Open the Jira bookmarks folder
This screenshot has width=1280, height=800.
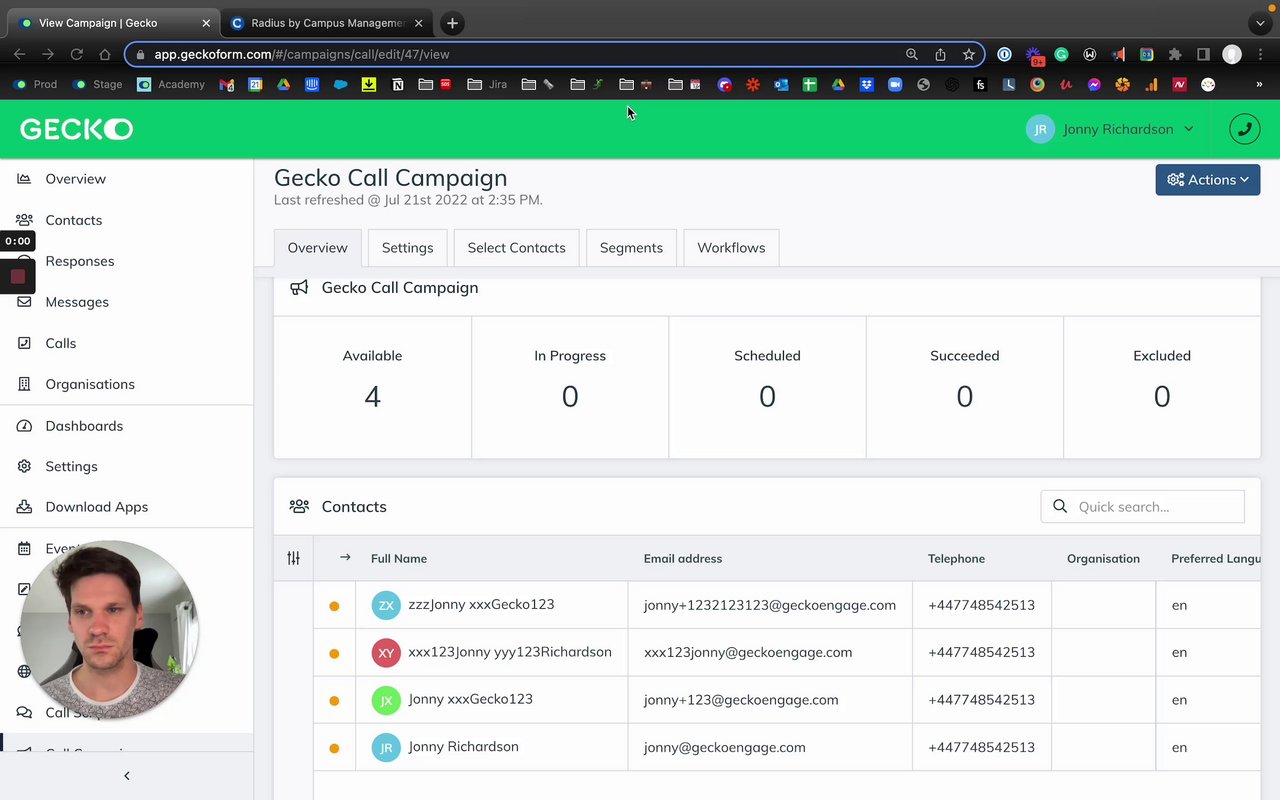[487, 85]
